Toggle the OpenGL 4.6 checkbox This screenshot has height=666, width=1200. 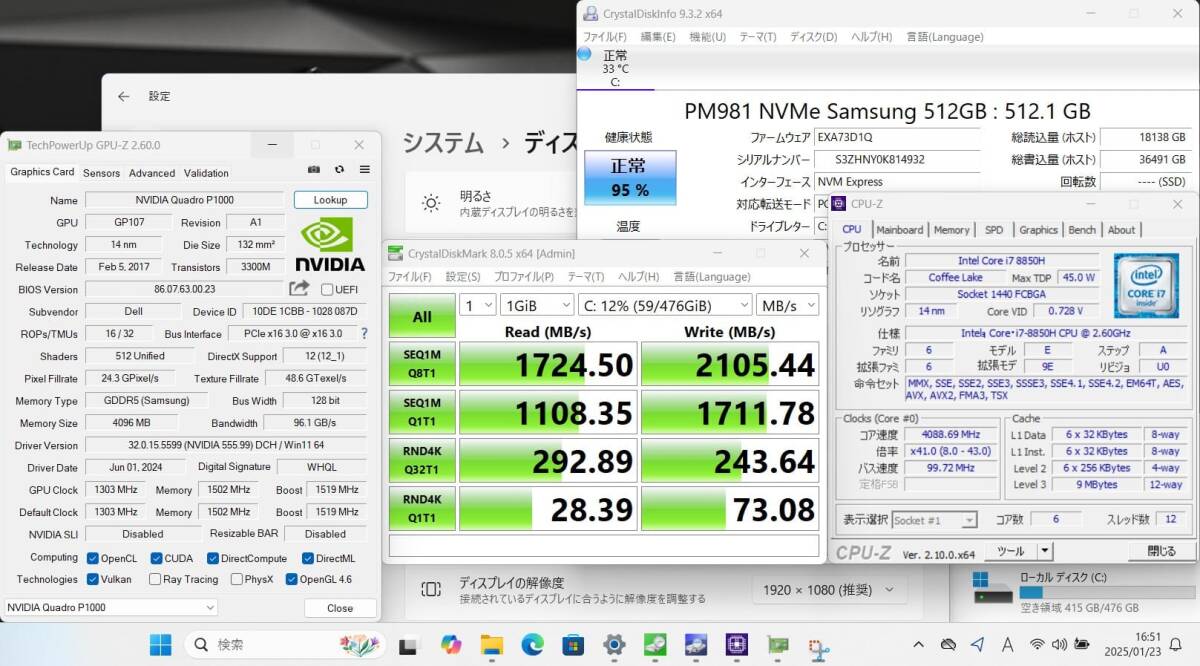pos(292,579)
